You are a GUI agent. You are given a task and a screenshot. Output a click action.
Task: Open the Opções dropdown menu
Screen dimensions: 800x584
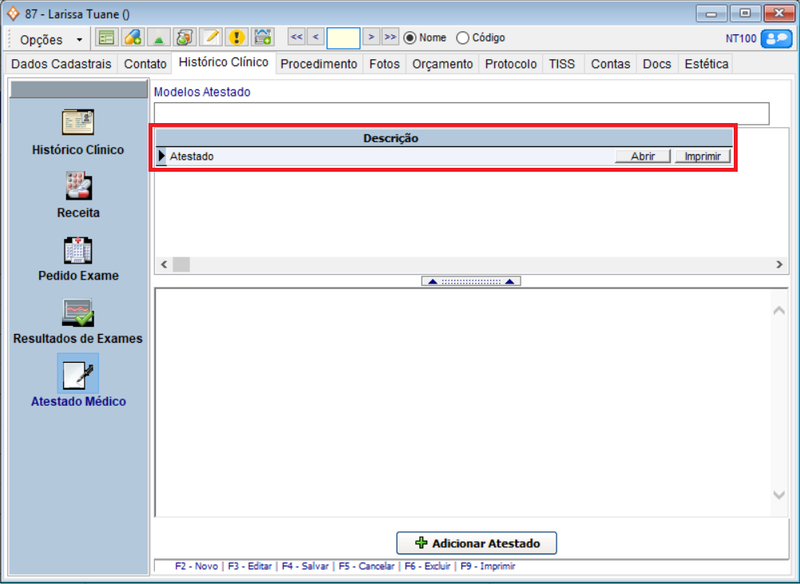pyautogui.click(x=51, y=39)
